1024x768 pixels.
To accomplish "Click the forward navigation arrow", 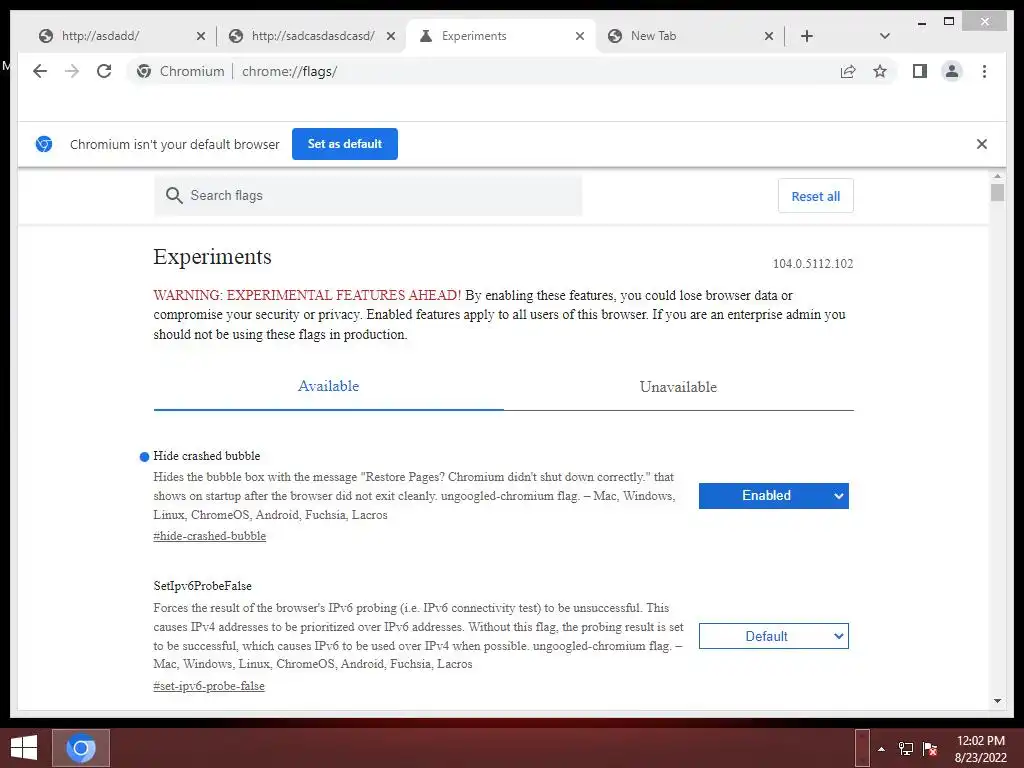I will pyautogui.click(x=72, y=71).
